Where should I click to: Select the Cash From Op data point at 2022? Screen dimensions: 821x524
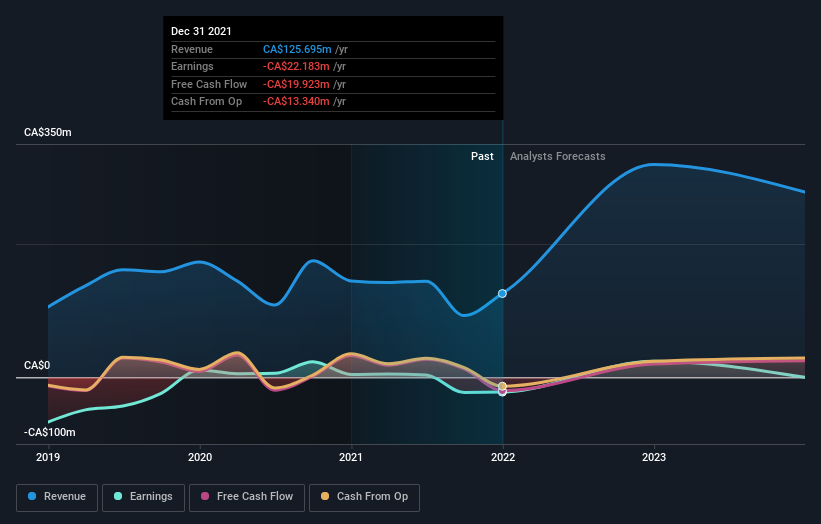click(x=502, y=386)
